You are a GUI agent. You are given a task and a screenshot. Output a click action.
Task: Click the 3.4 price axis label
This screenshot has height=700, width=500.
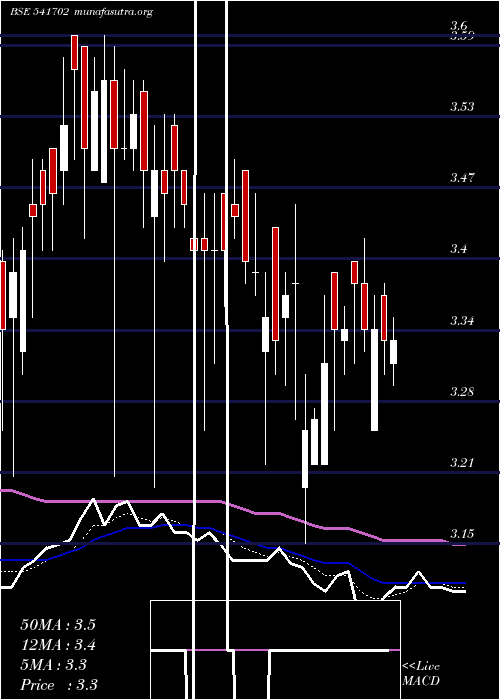pos(458,249)
